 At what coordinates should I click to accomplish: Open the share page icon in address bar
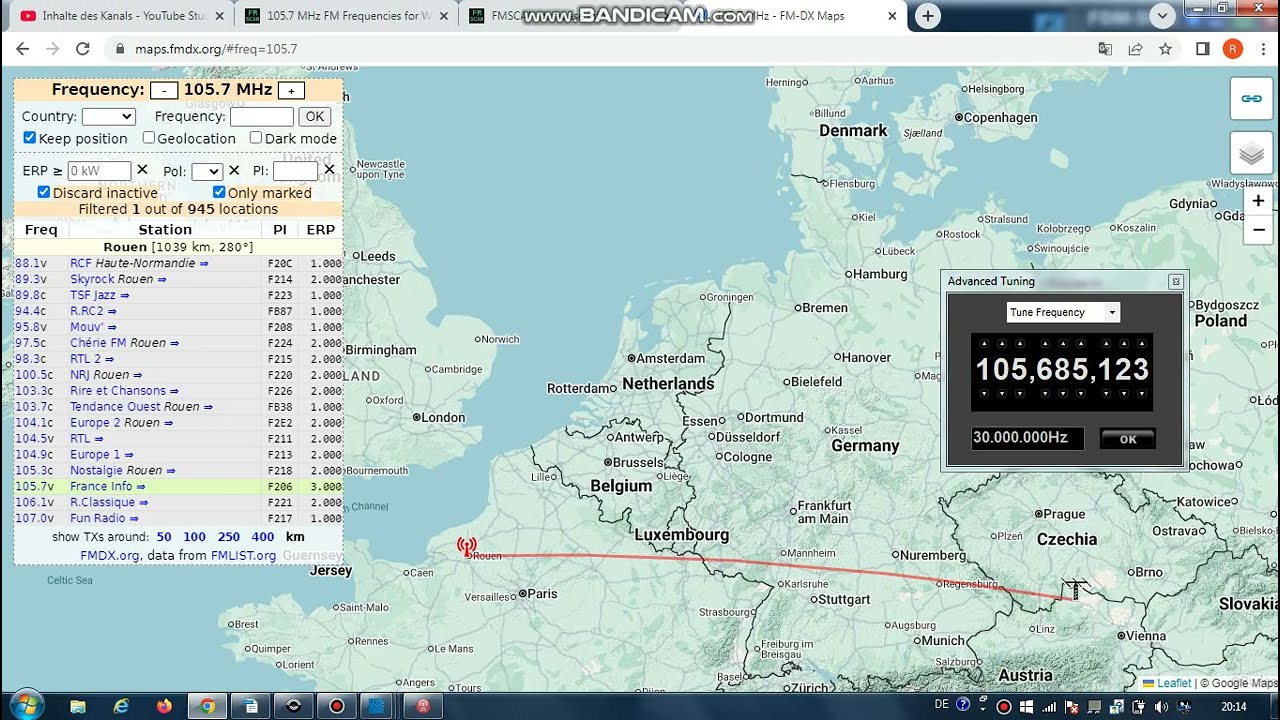[1135, 48]
